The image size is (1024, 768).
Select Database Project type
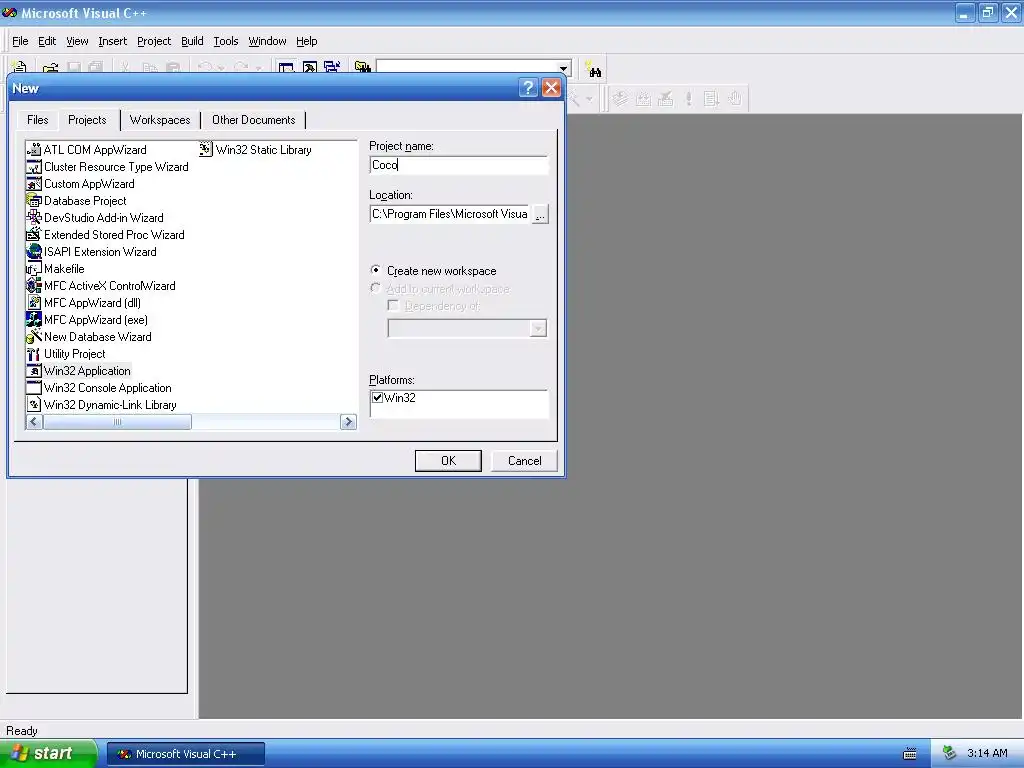coord(76,200)
